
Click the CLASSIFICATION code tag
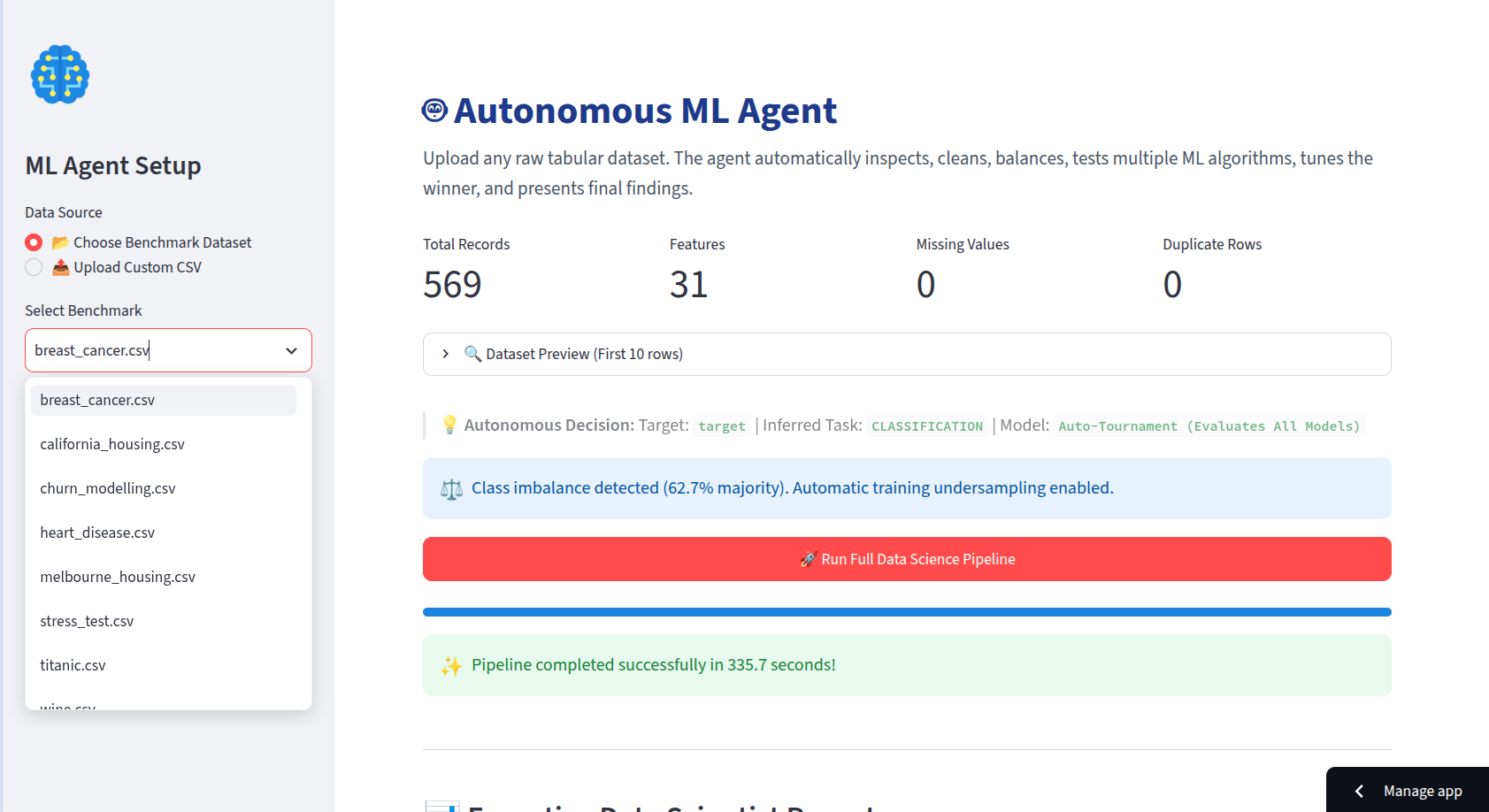(x=926, y=426)
